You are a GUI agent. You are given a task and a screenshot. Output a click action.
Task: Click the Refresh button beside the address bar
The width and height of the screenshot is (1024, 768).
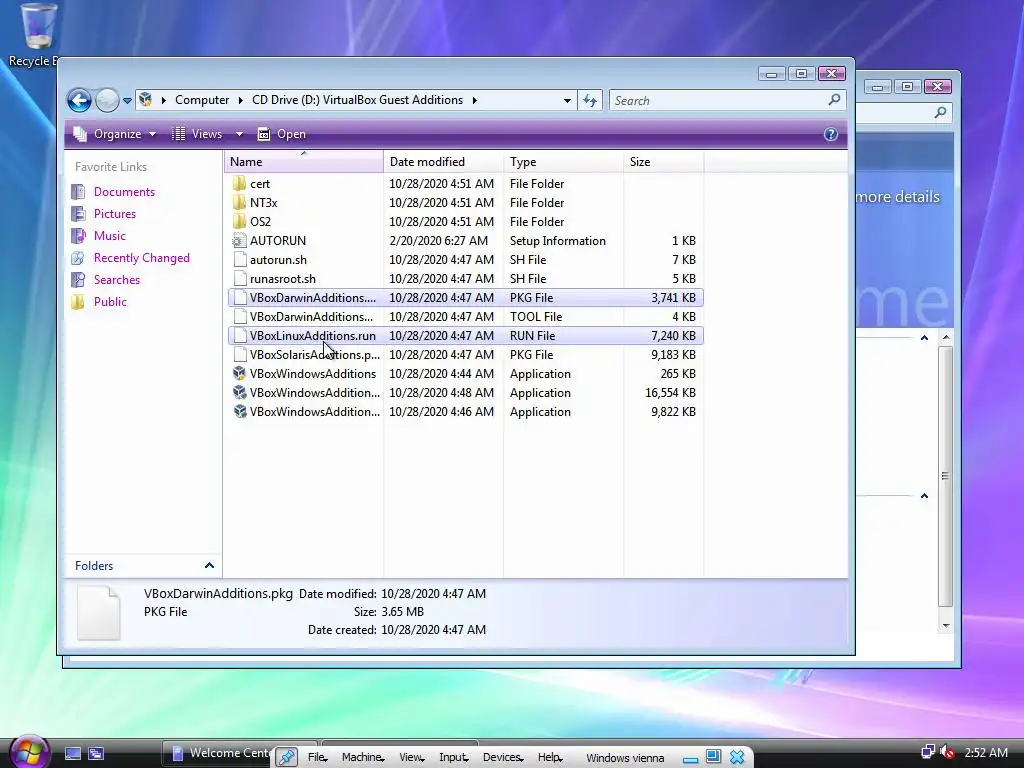[x=590, y=101]
